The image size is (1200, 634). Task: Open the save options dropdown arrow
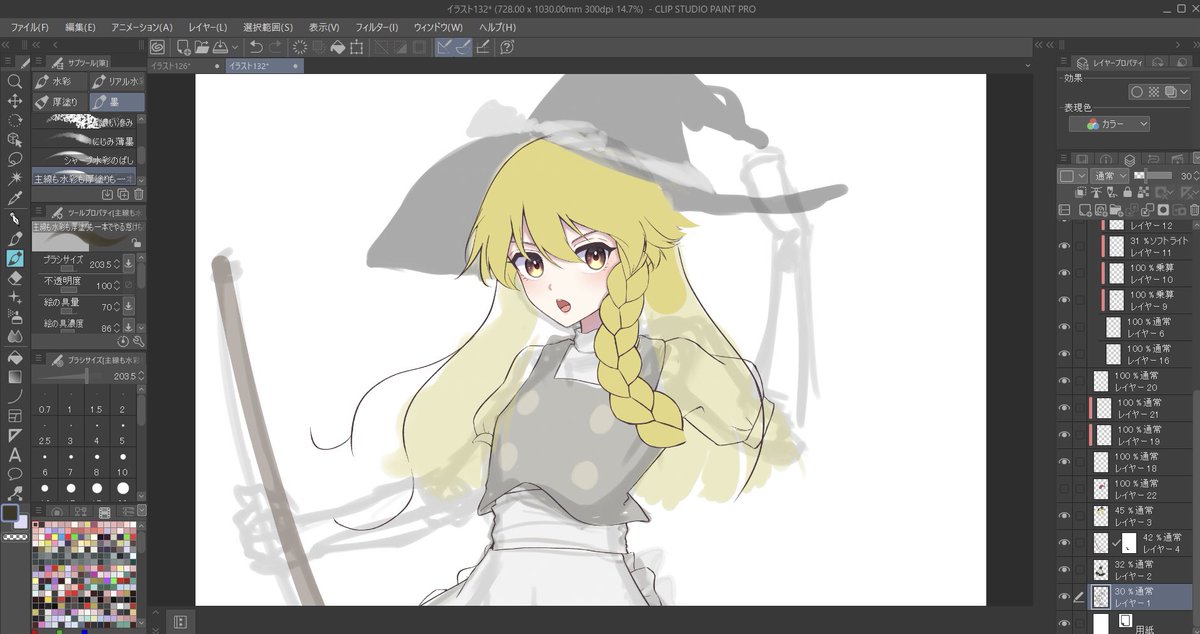pos(235,47)
